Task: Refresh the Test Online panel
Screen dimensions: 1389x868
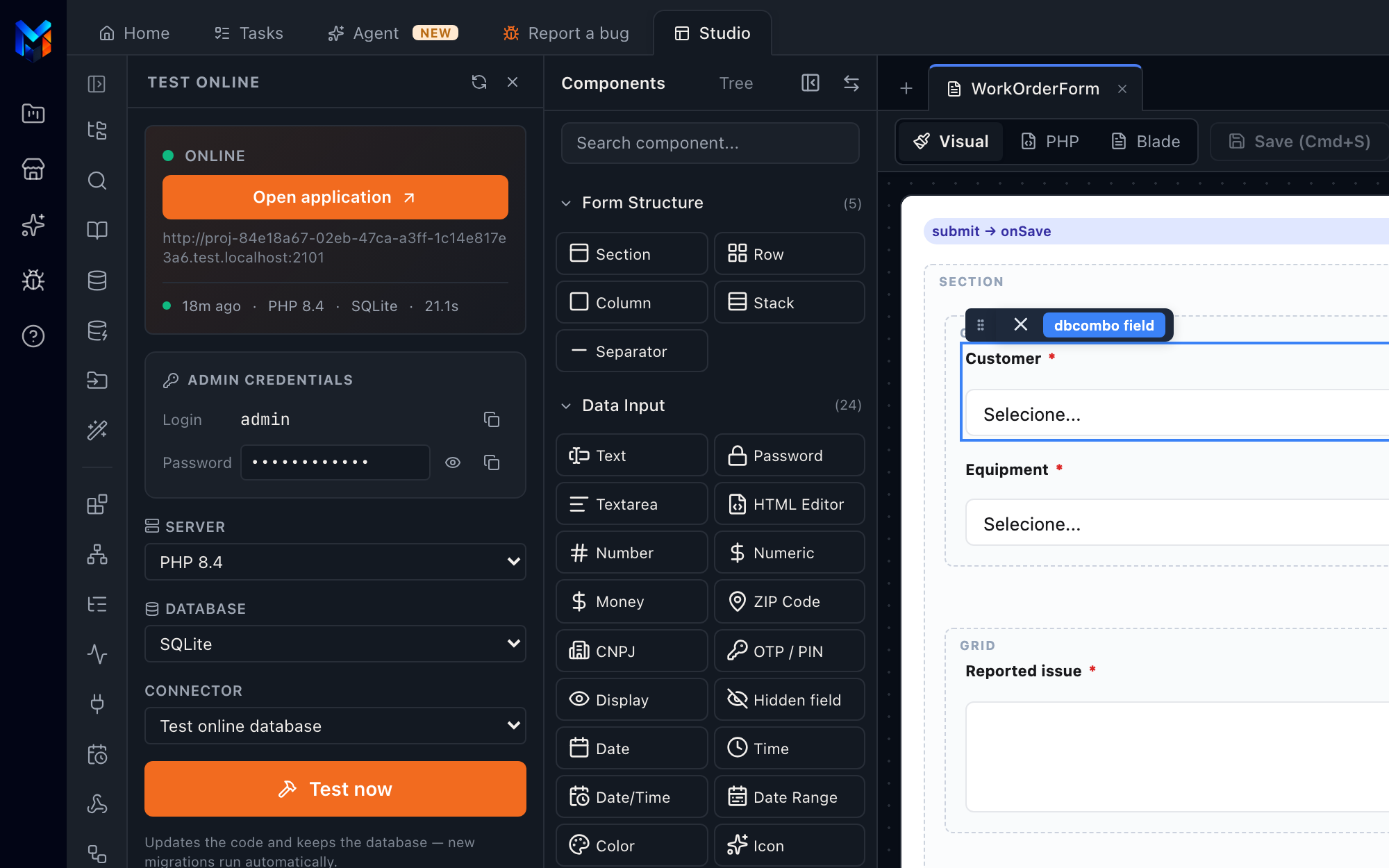Action: [479, 82]
